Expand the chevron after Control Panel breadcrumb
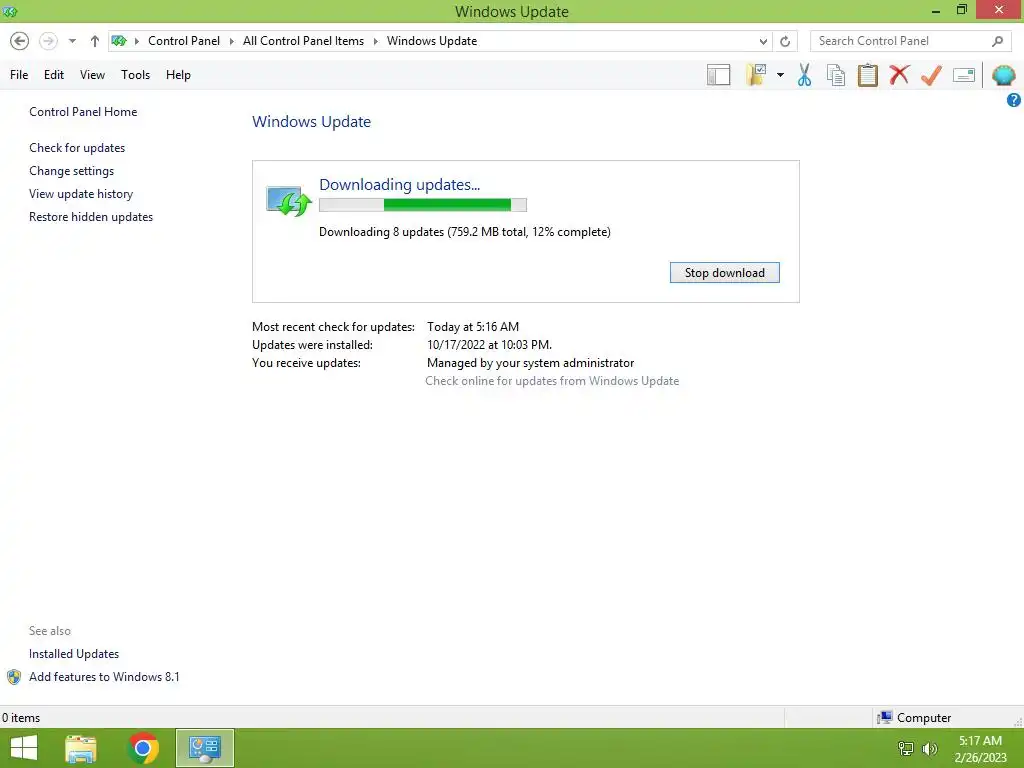This screenshot has height=768, width=1024. (x=231, y=41)
